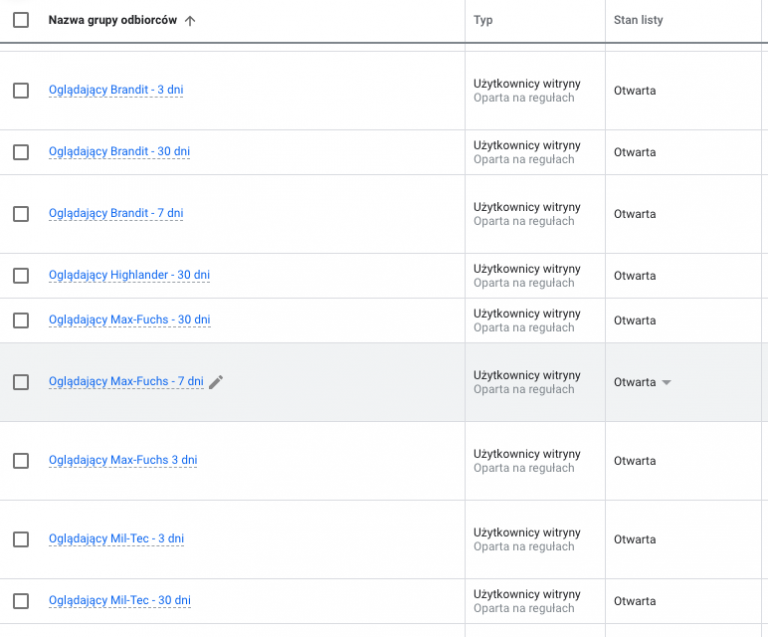This screenshot has height=637, width=768.
Task: Tick the Oglądający Brandit - 7 dni checkbox
Action: pos(21,214)
